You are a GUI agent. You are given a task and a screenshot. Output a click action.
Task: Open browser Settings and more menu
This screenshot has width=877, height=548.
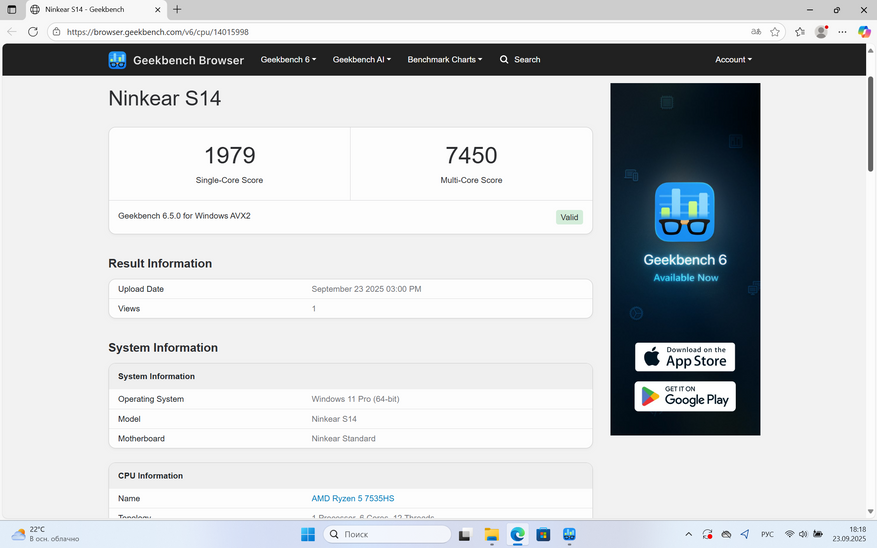(842, 32)
